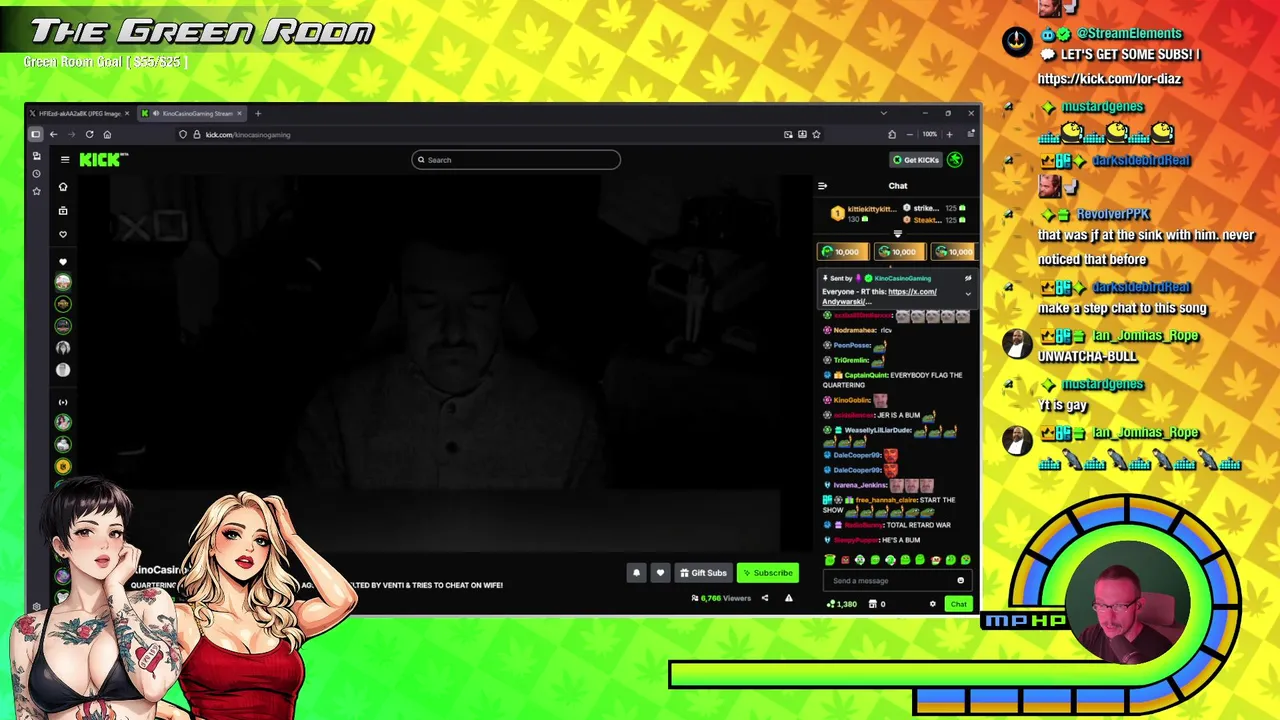1280x720 pixels.
Task: Click the CaptainQuint username in chat
Action: click(866, 375)
